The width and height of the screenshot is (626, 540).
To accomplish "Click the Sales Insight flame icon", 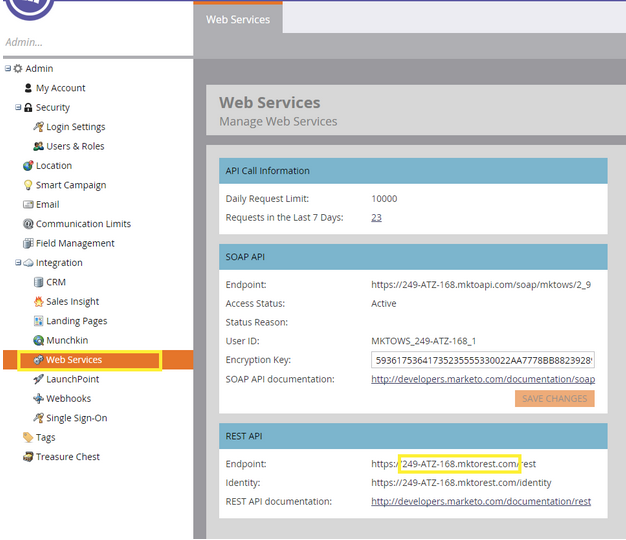I will (x=38, y=302).
